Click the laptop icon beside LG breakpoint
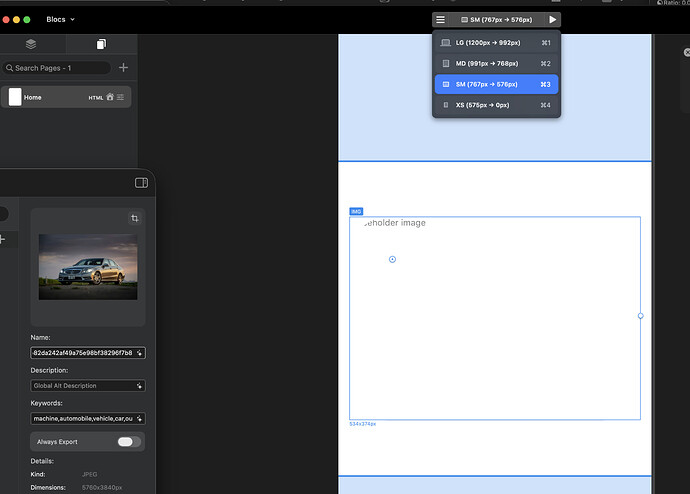The width and height of the screenshot is (690, 494). [x=446, y=43]
